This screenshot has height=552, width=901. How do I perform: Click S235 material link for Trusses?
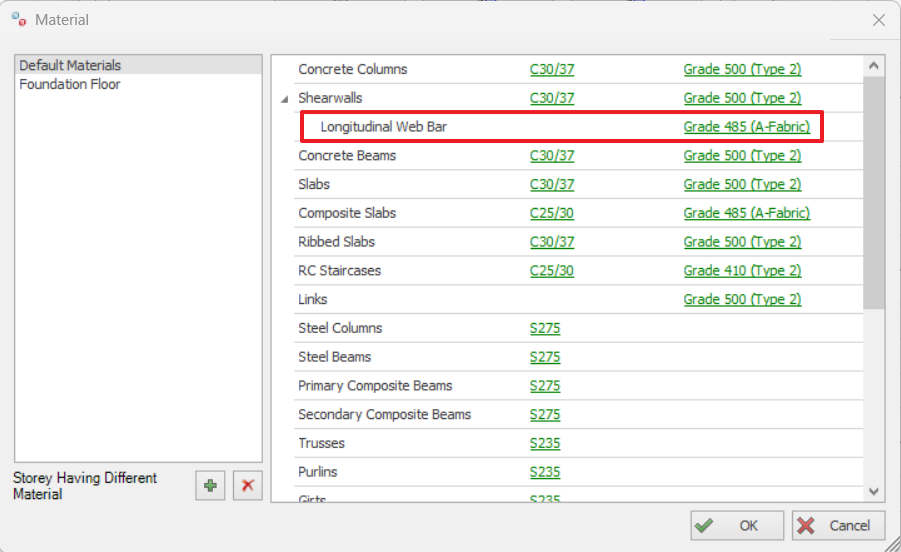pos(545,443)
